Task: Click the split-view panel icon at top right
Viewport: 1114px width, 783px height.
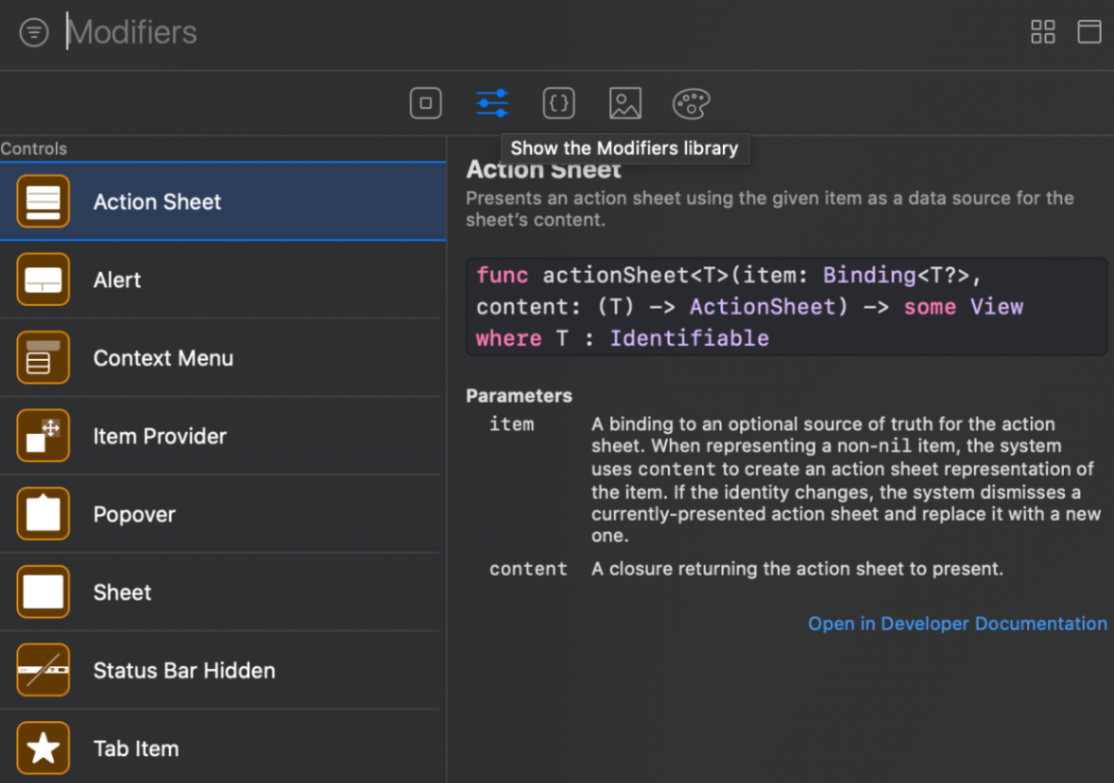Action: 1090,32
